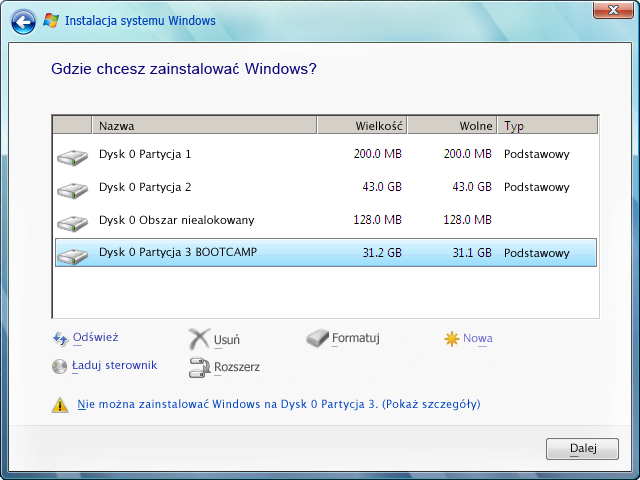
Task: Click the Ładuj sterownik CD icon
Action: point(59,366)
